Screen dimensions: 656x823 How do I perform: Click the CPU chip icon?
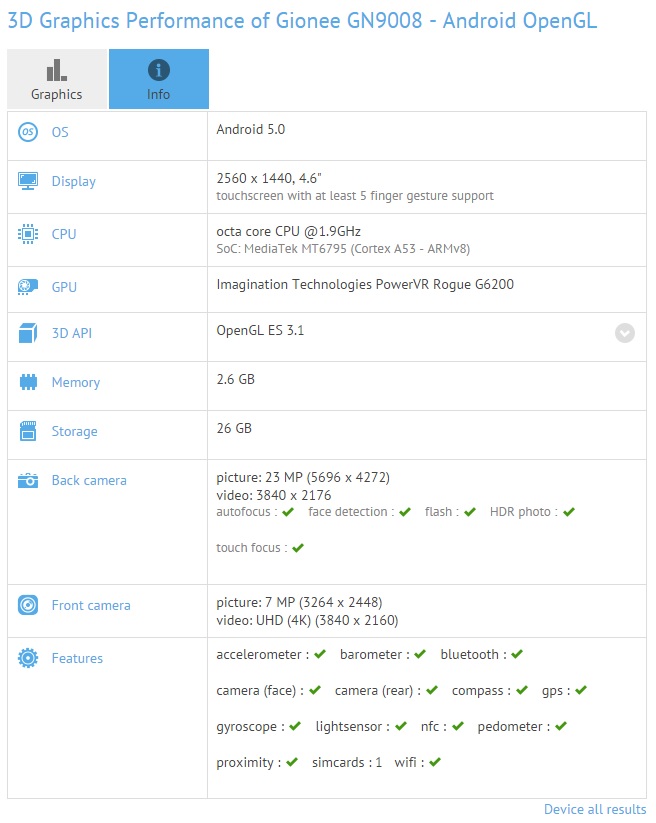[28, 234]
